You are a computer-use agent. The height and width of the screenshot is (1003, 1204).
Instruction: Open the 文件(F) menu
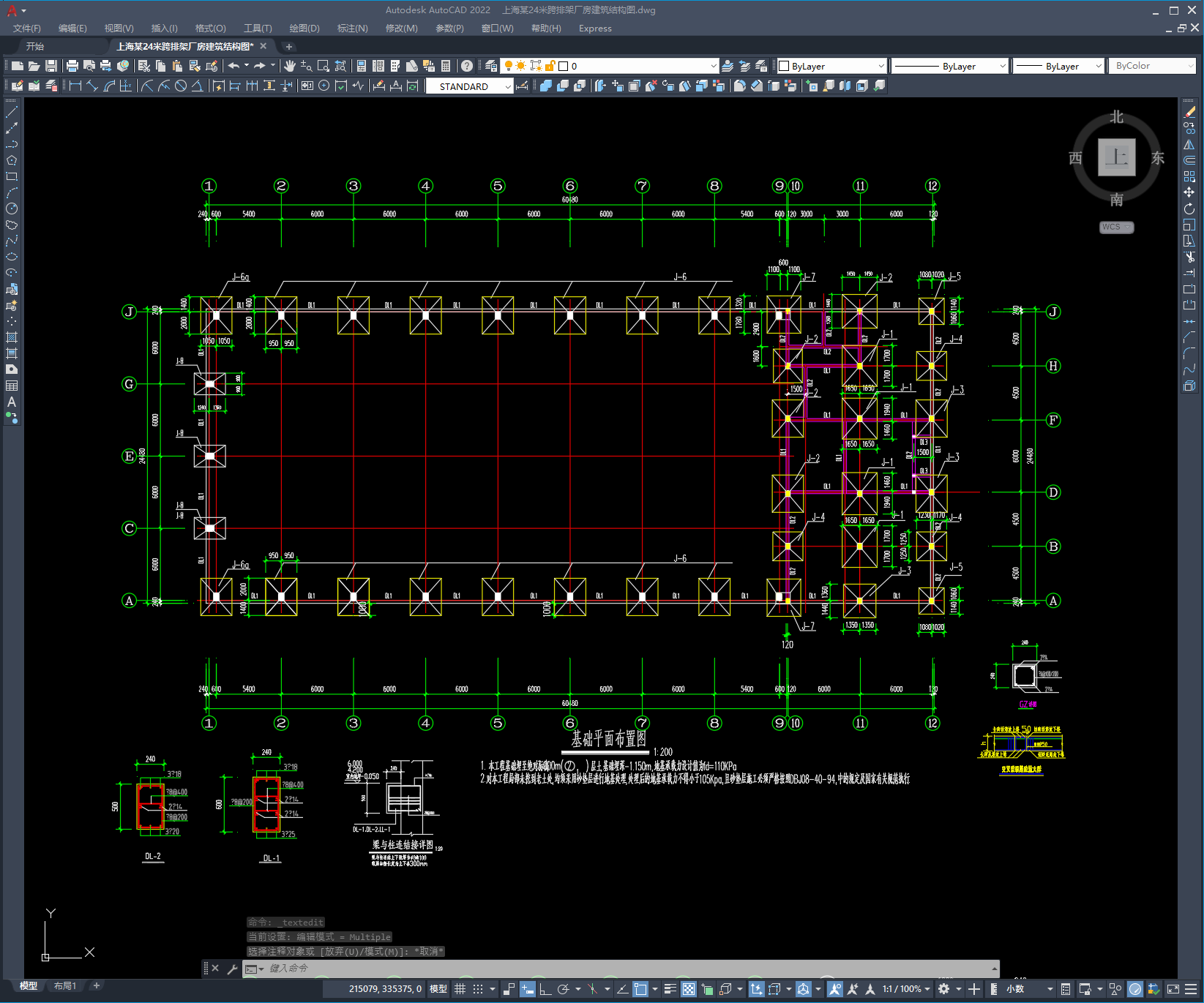click(x=27, y=29)
